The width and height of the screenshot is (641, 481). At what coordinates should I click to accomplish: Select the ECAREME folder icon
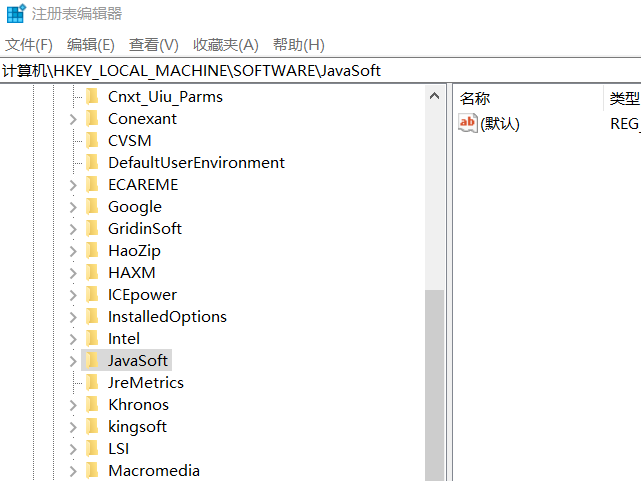click(92, 185)
